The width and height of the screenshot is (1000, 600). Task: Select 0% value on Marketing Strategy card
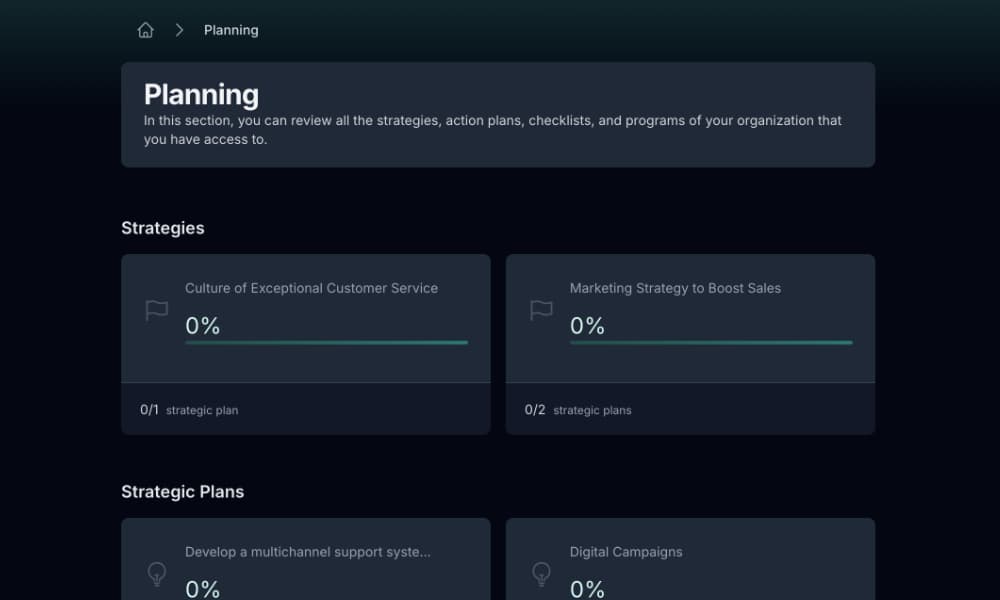pyautogui.click(x=587, y=326)
